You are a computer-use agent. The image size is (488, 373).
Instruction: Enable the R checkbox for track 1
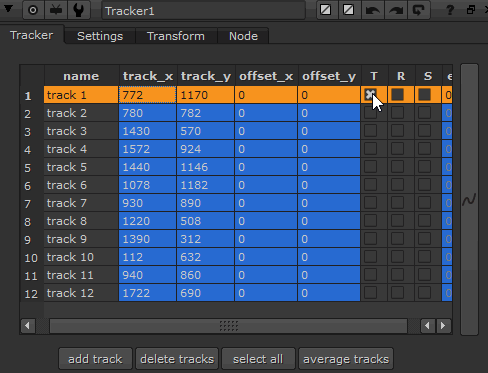(398, 95)
